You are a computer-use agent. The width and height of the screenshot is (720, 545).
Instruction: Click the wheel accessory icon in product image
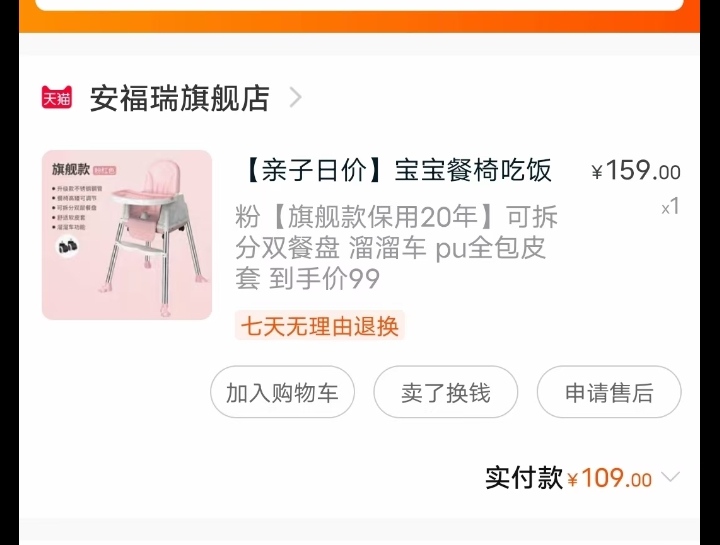(x=67, y=247)
